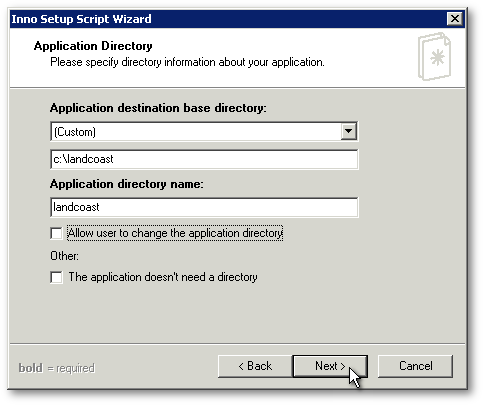Click the Application destination base directory label
Viewport: 483px width, 405px height.
[158, 108]
